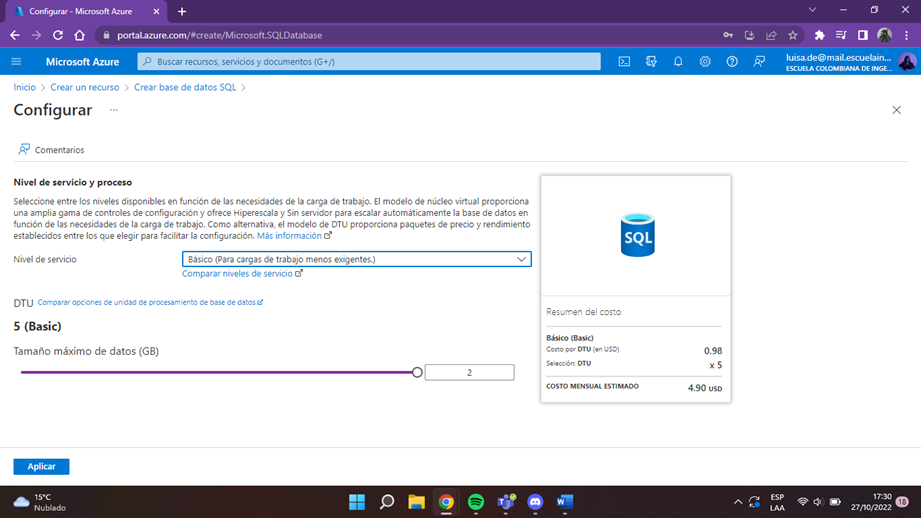
Task: Open Cloud Shell from the Azure header
Action: [624, 62]
